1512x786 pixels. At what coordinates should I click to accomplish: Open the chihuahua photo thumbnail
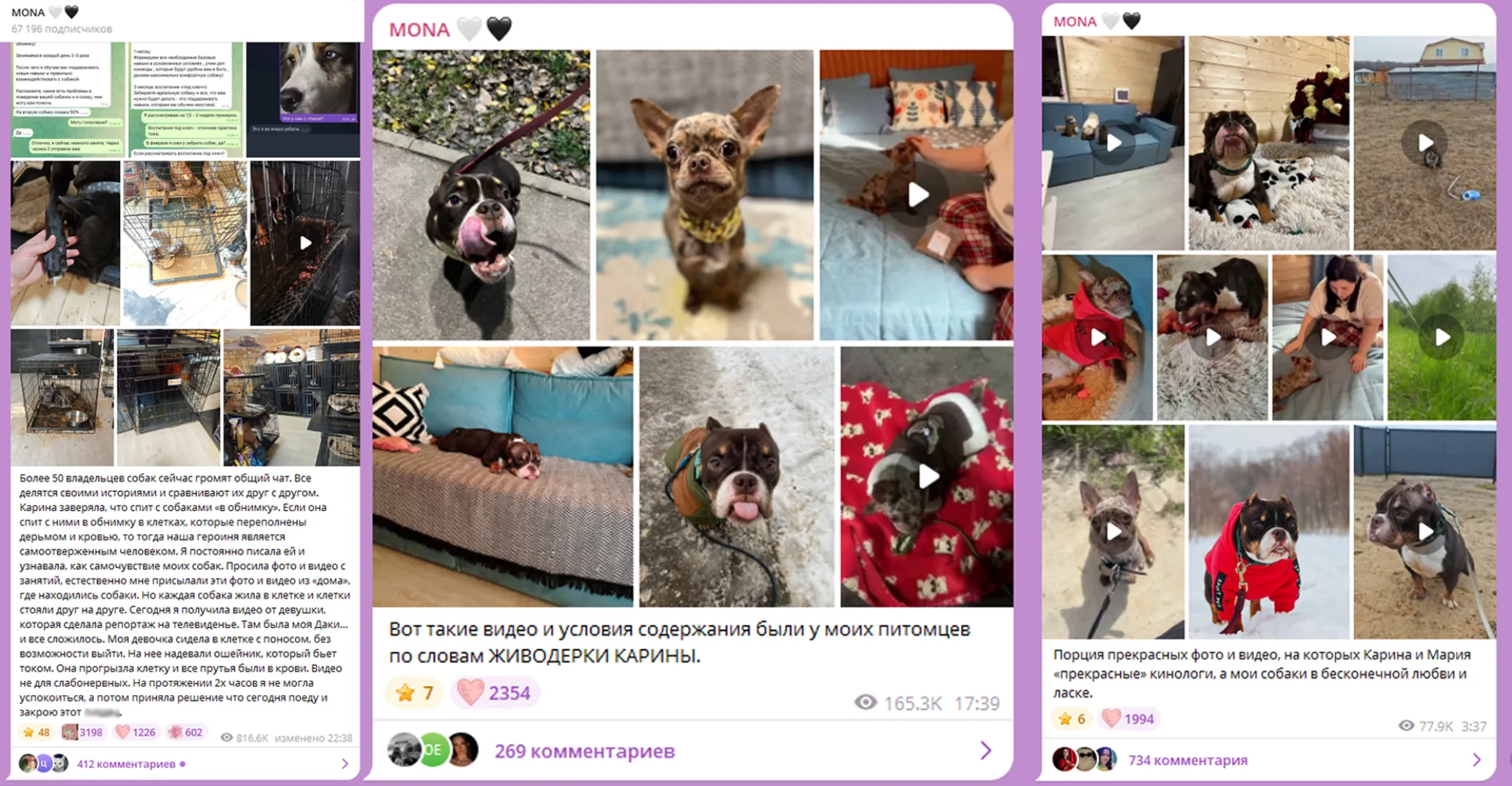click(705, 194)
